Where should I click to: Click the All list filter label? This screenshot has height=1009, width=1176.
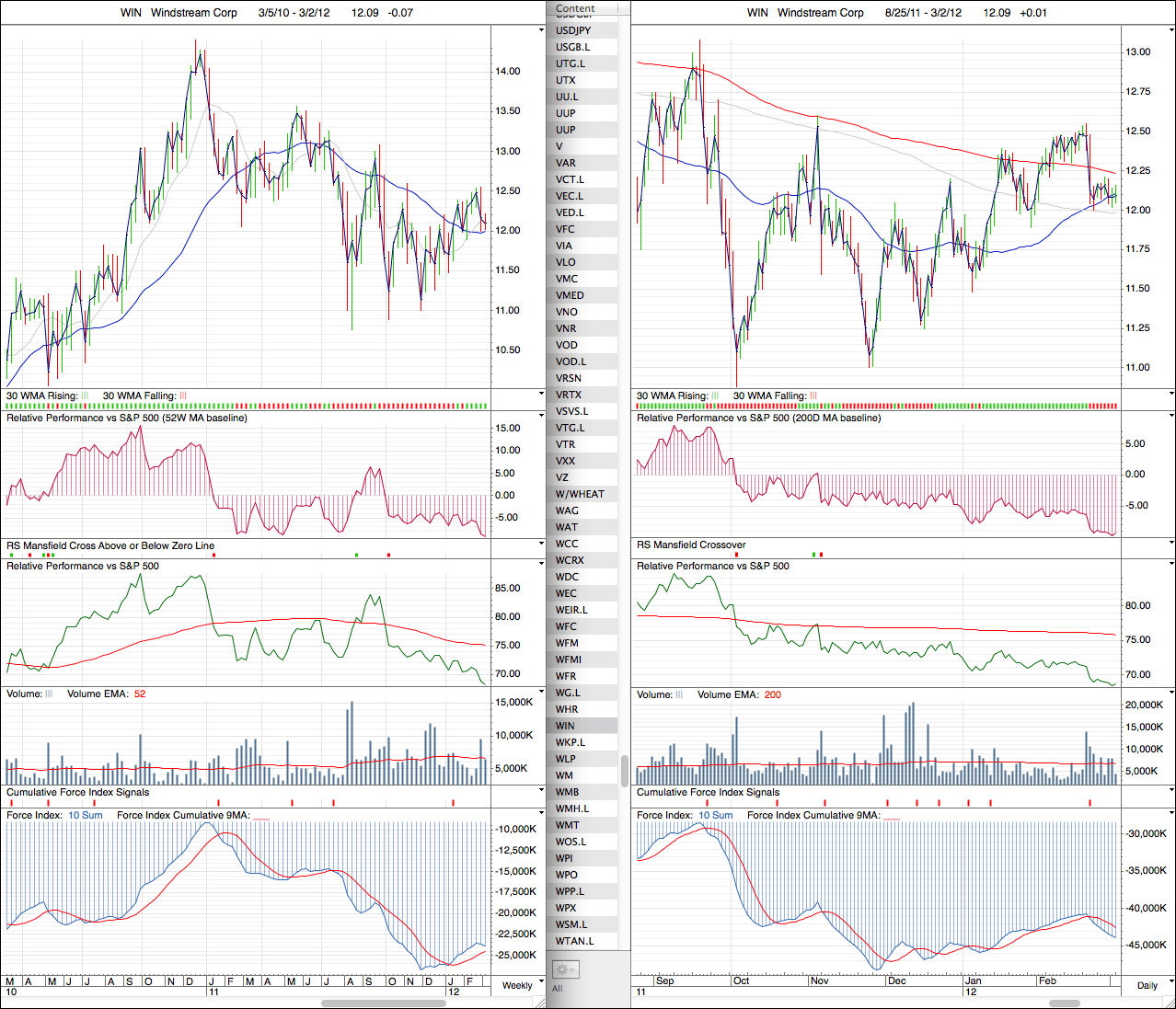click(557, 989)
